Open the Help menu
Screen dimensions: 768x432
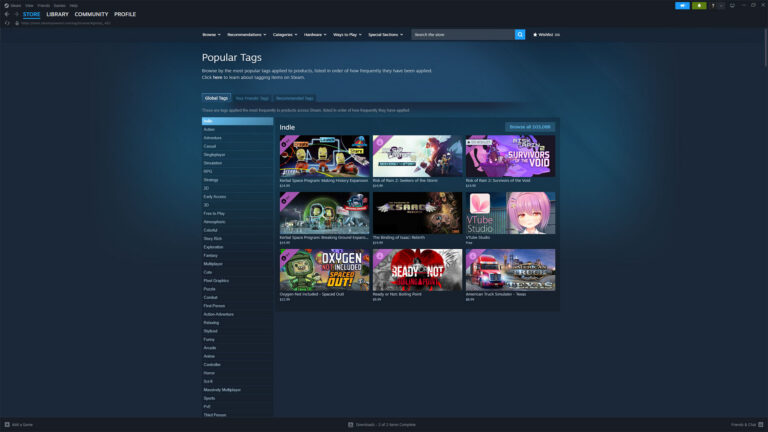[73, 5]
